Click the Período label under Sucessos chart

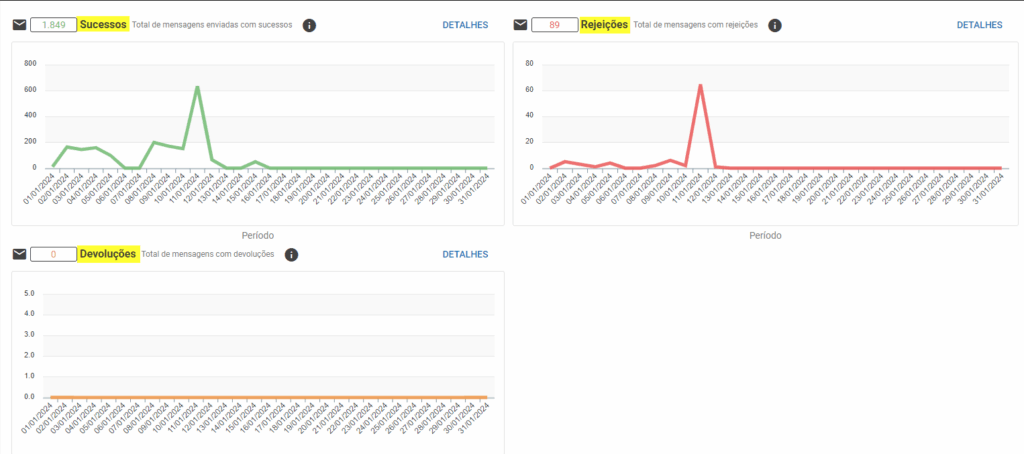coord(257,236)
